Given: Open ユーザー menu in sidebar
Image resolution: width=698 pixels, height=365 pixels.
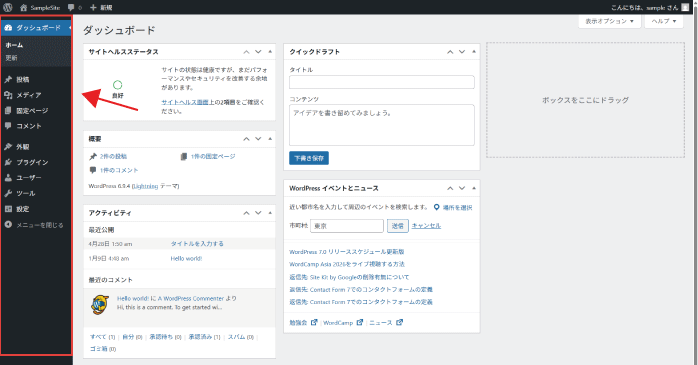Looking at the screenshot, I should [36, 178].
